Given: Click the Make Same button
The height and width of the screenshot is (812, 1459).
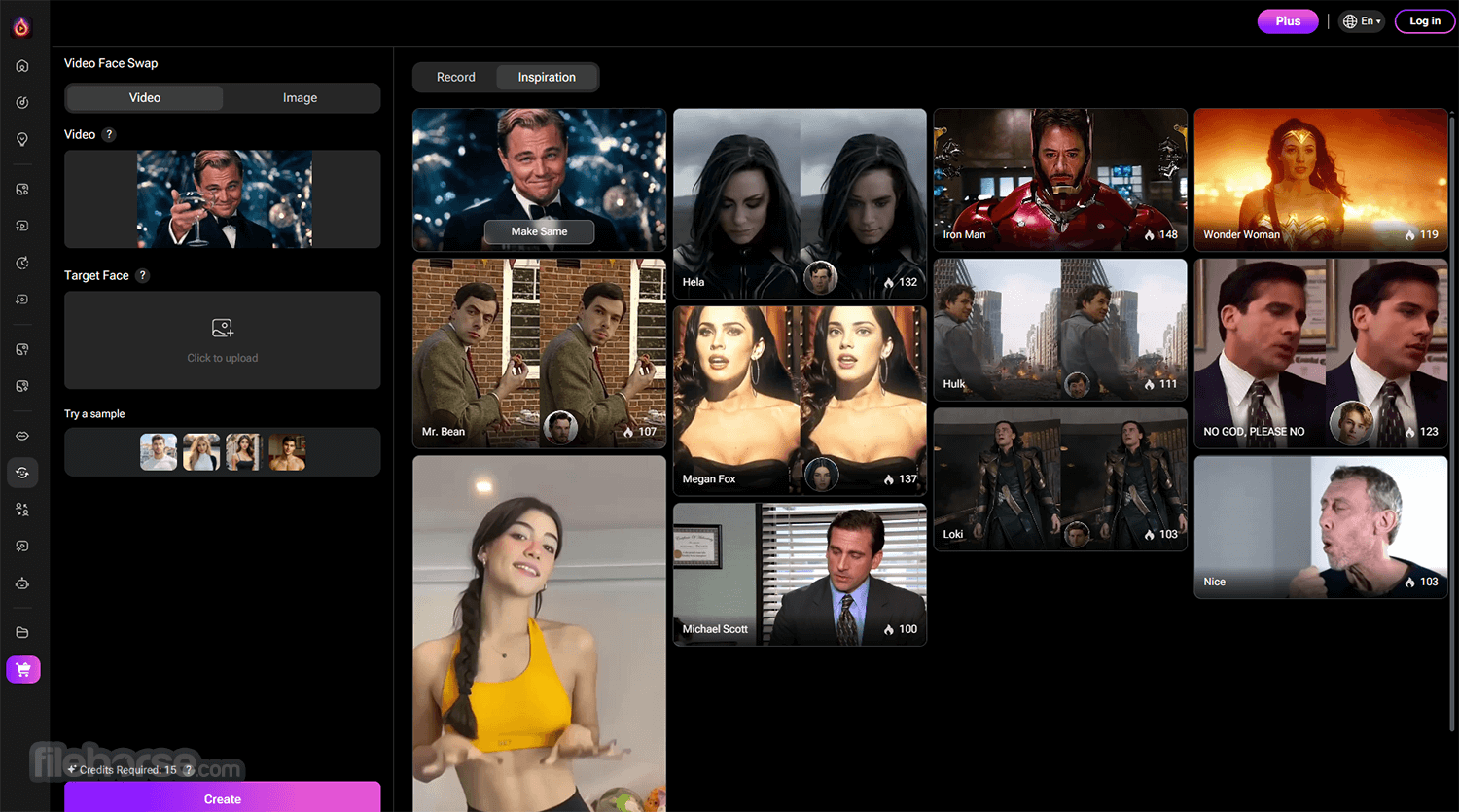Looking at the screenshot, I should point(539,231).
